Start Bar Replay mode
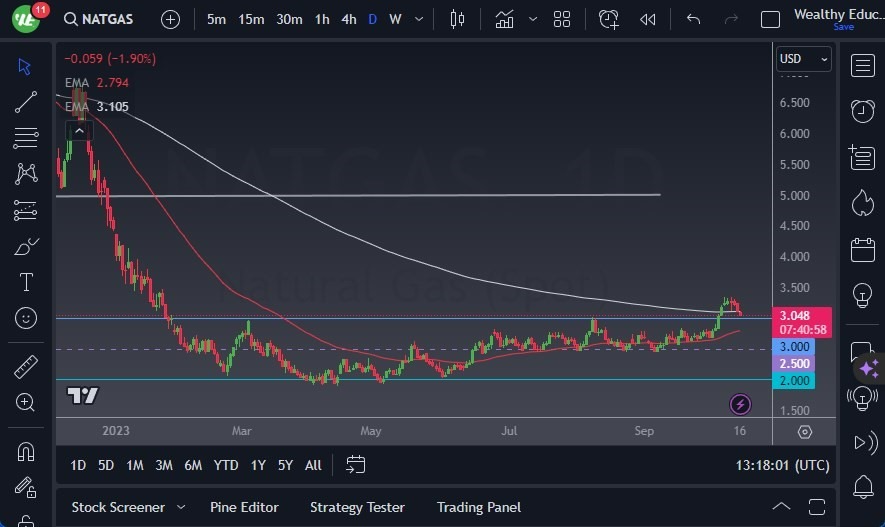The image size is (885, 527). coord(648,19)
